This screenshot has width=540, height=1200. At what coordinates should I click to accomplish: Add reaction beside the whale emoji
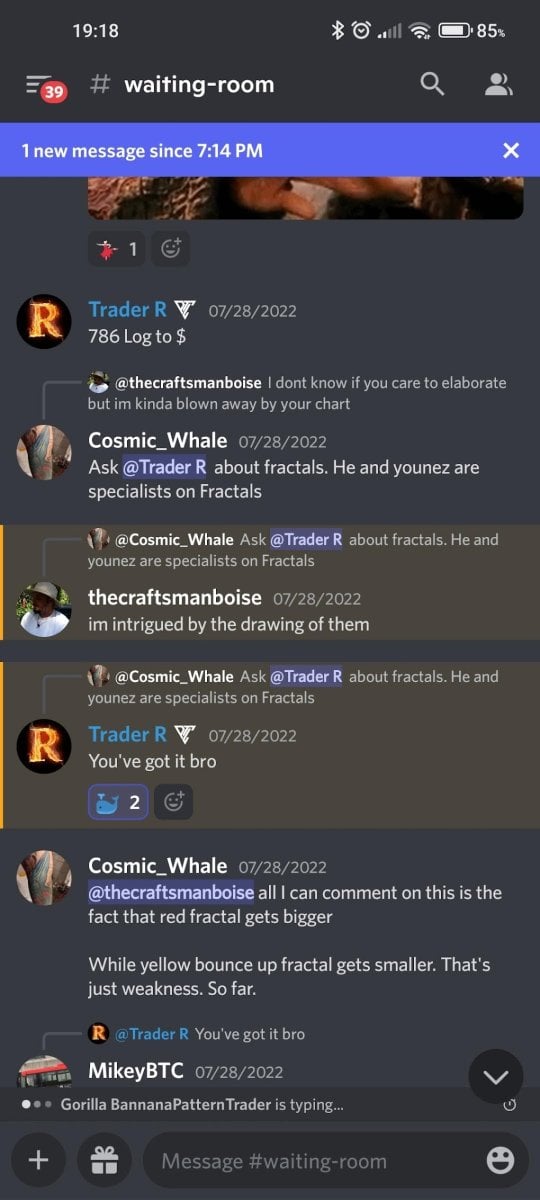pyautogui.click(x=173, y=802)
